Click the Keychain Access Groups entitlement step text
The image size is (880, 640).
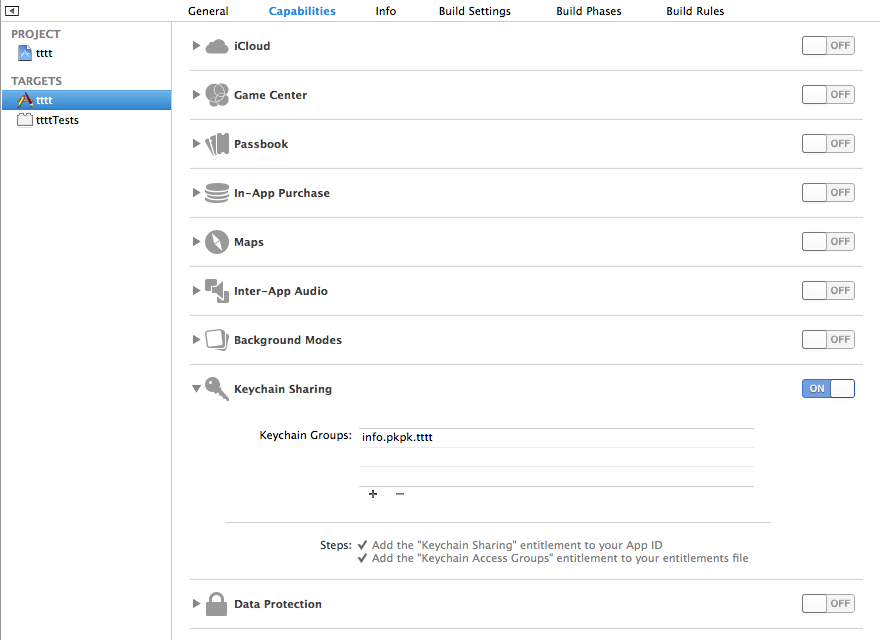tap(560, 559)
